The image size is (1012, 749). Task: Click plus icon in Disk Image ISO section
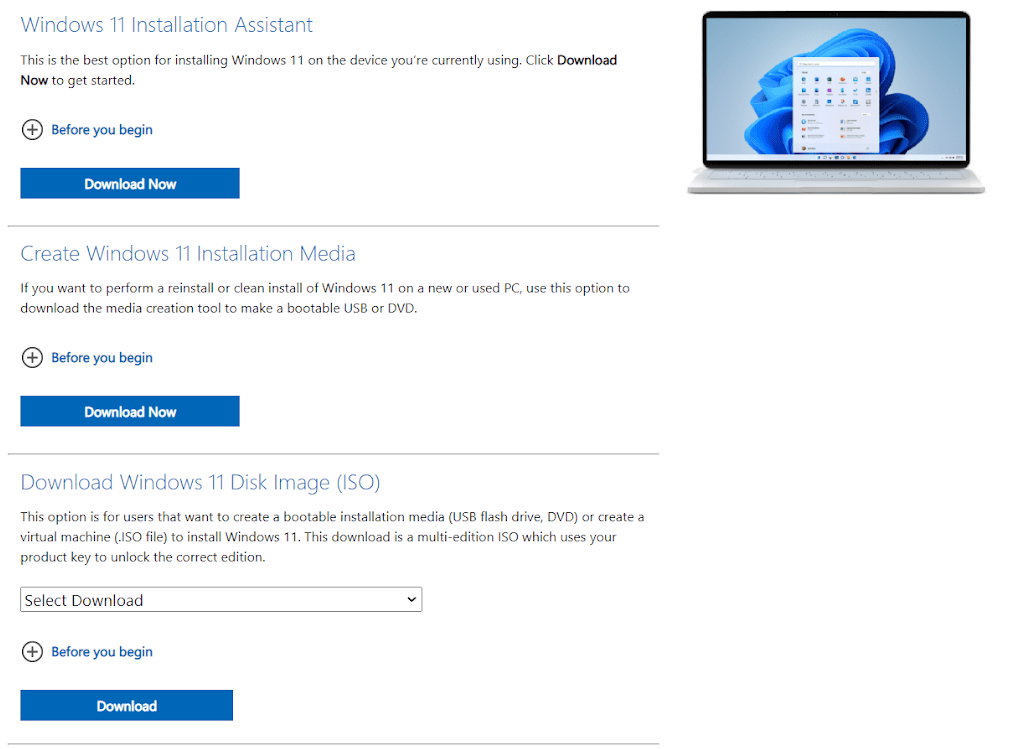tap(32, 652)
